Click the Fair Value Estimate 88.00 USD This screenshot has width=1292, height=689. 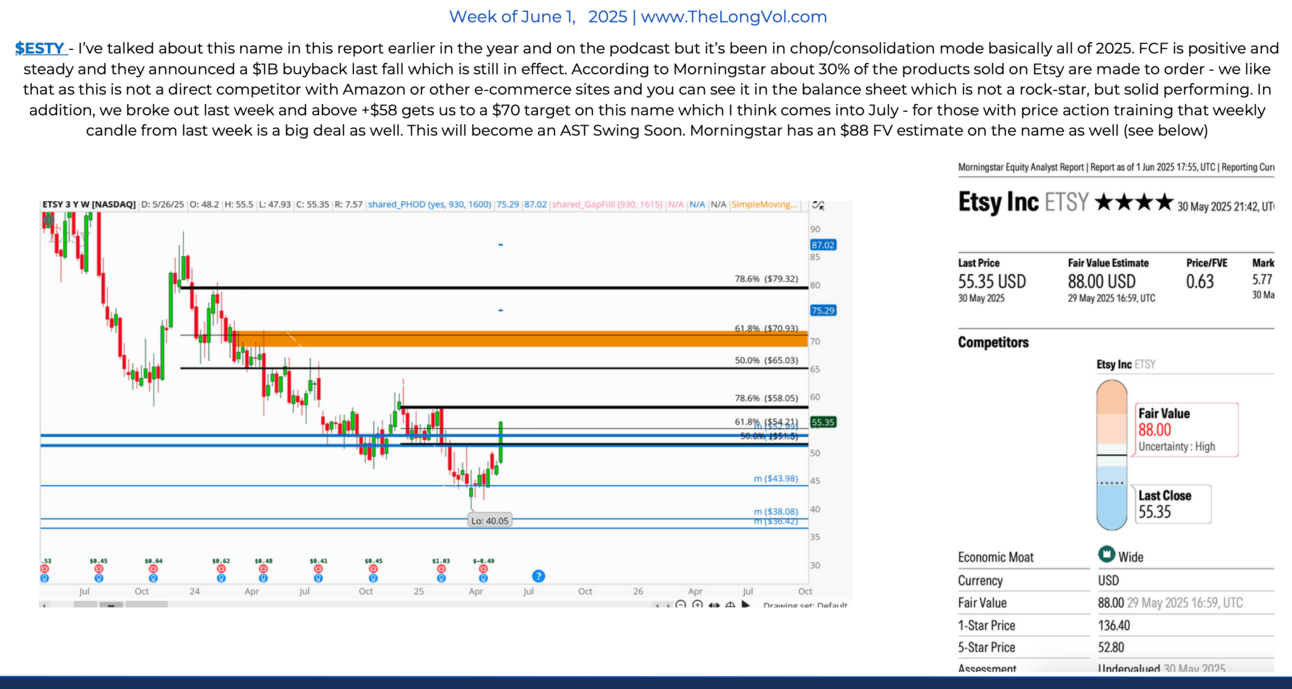tap(1101, 282)
